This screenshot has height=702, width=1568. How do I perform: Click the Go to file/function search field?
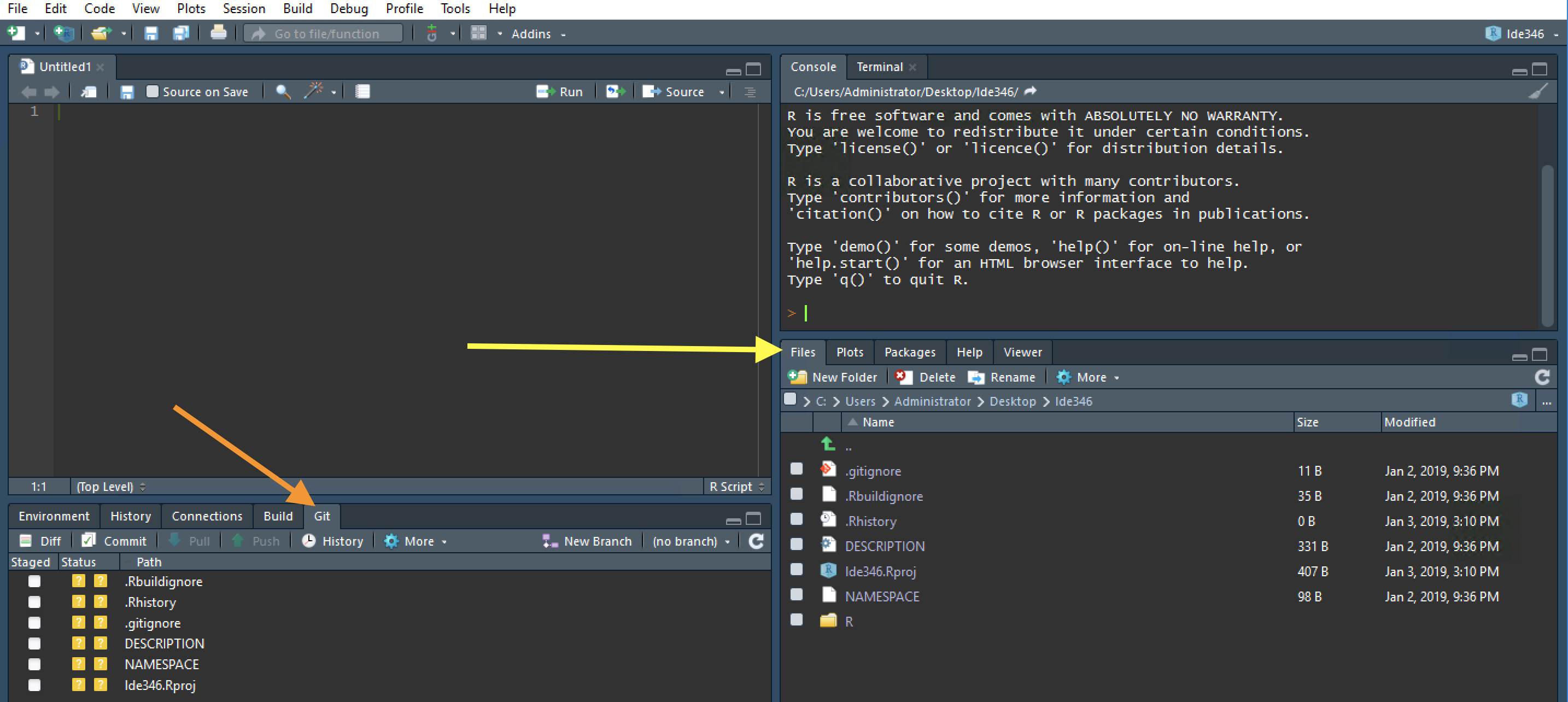pos(323,34)
